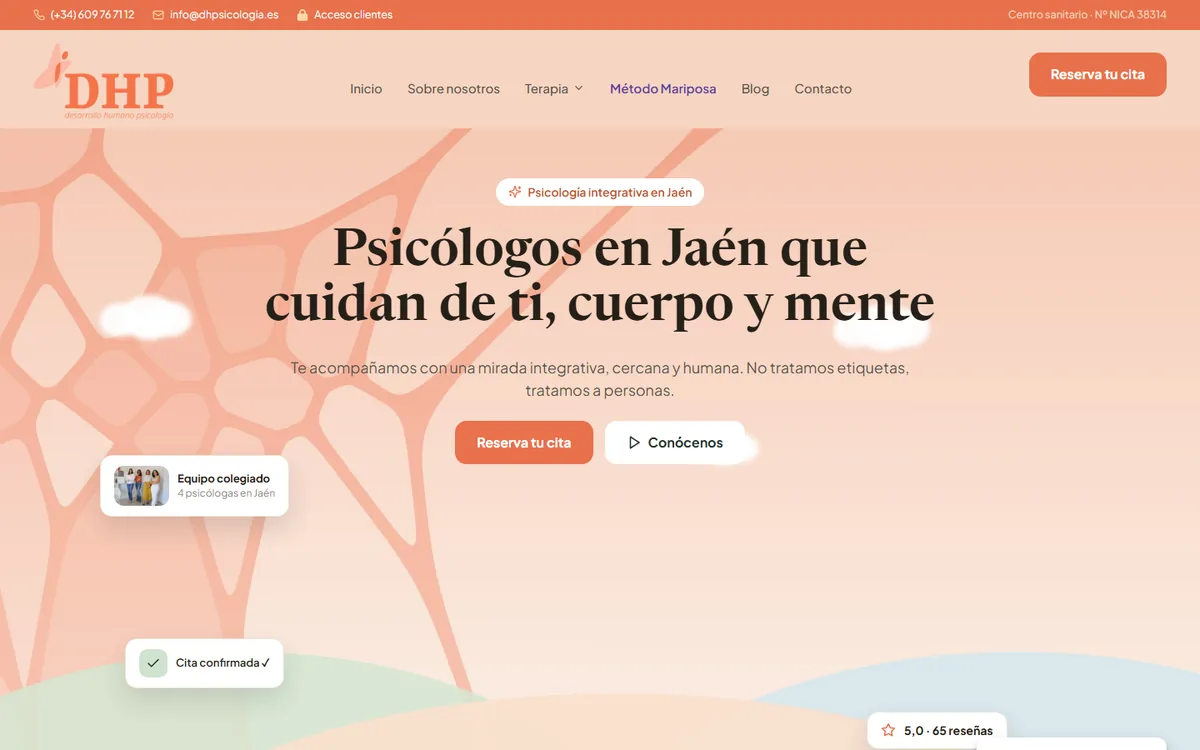Image resolution: width=1200 pixels, height=750 pixels.
Task: Click header Reserva tu cita button
Action: pyautogui.click(x=1097, y=75)
